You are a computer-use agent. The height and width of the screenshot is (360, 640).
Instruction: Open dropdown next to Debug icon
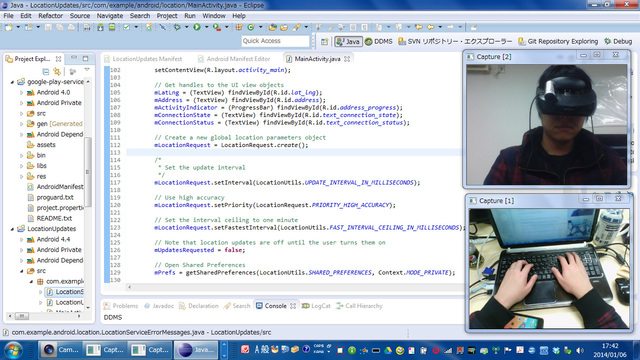tap(186, 27)
